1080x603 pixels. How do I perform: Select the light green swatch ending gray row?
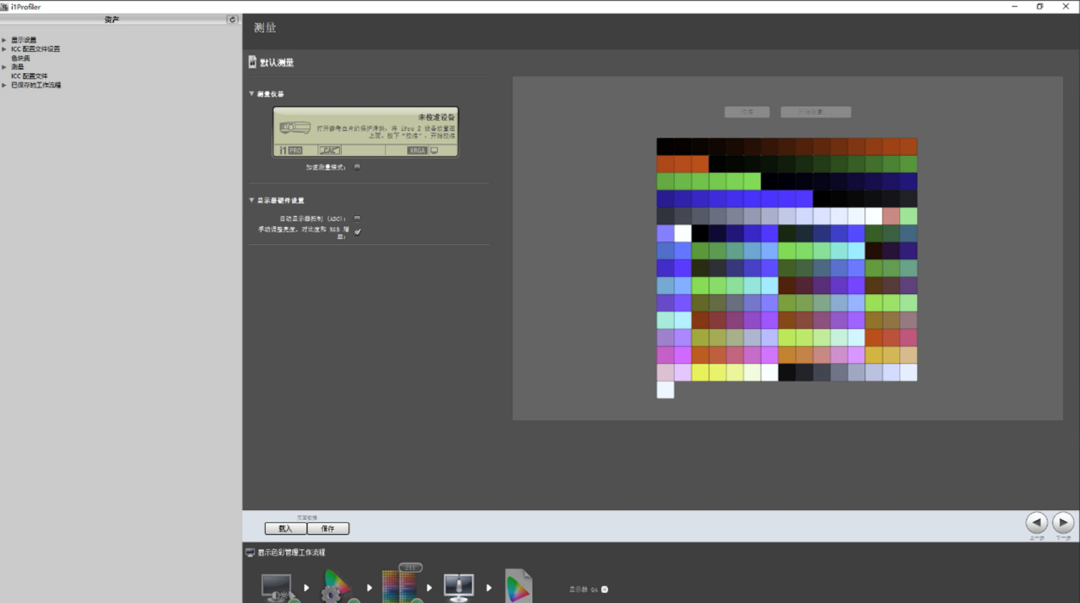908,216
